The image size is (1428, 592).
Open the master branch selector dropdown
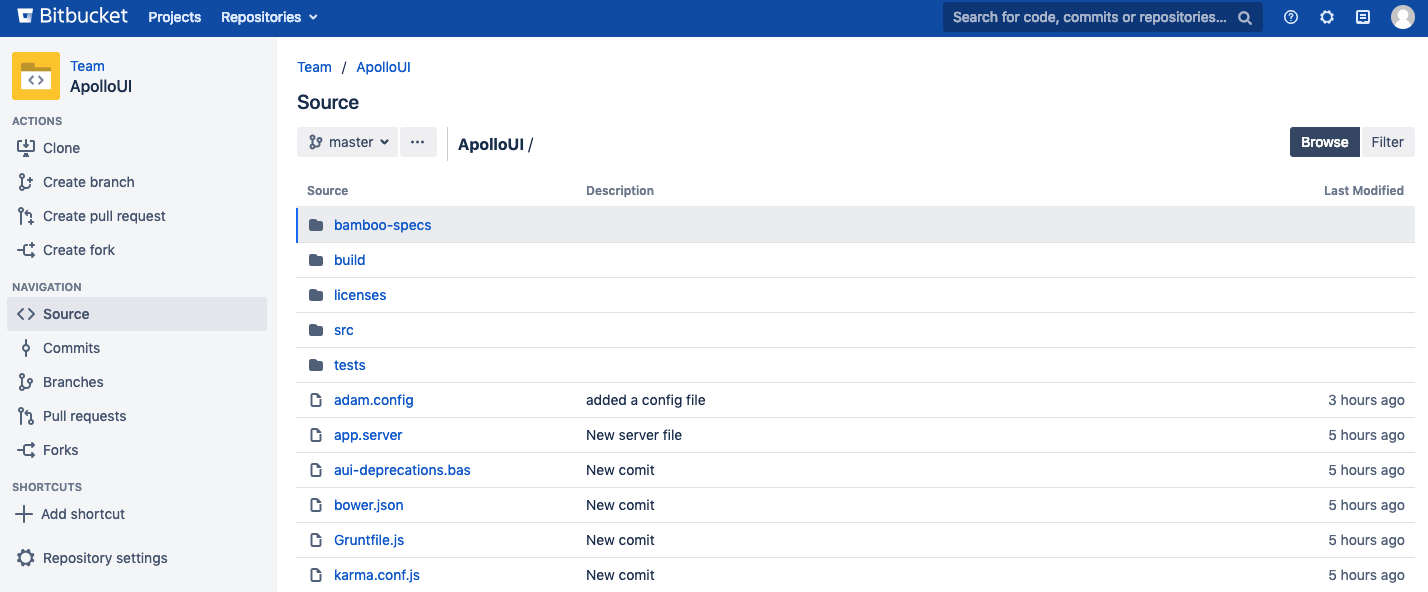[x=347, y=142]
